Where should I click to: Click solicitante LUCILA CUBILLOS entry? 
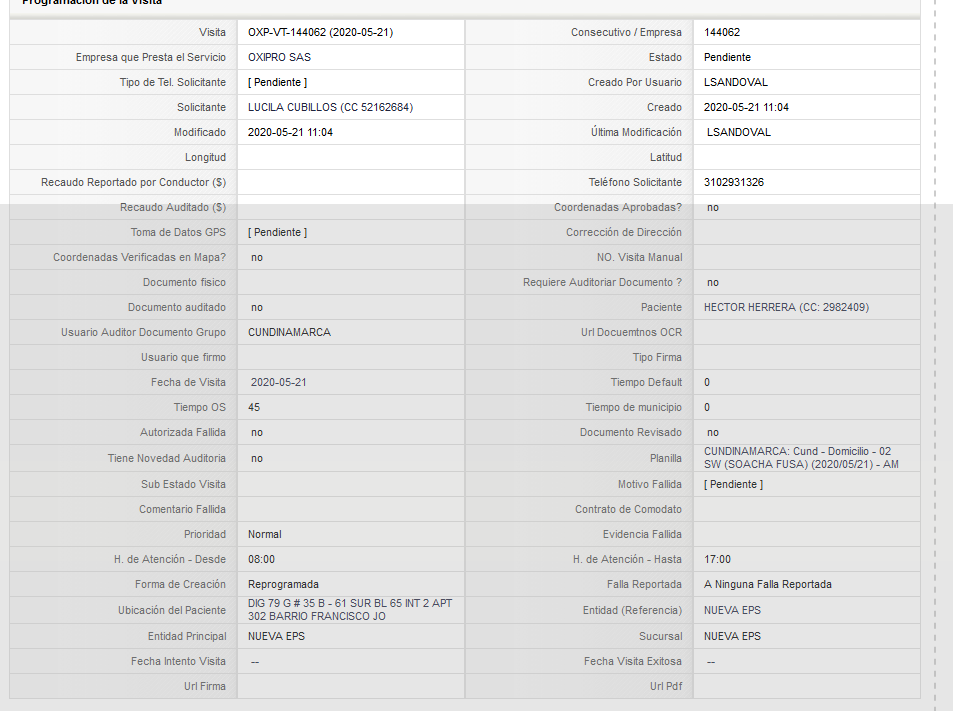(x=330, y=107)
